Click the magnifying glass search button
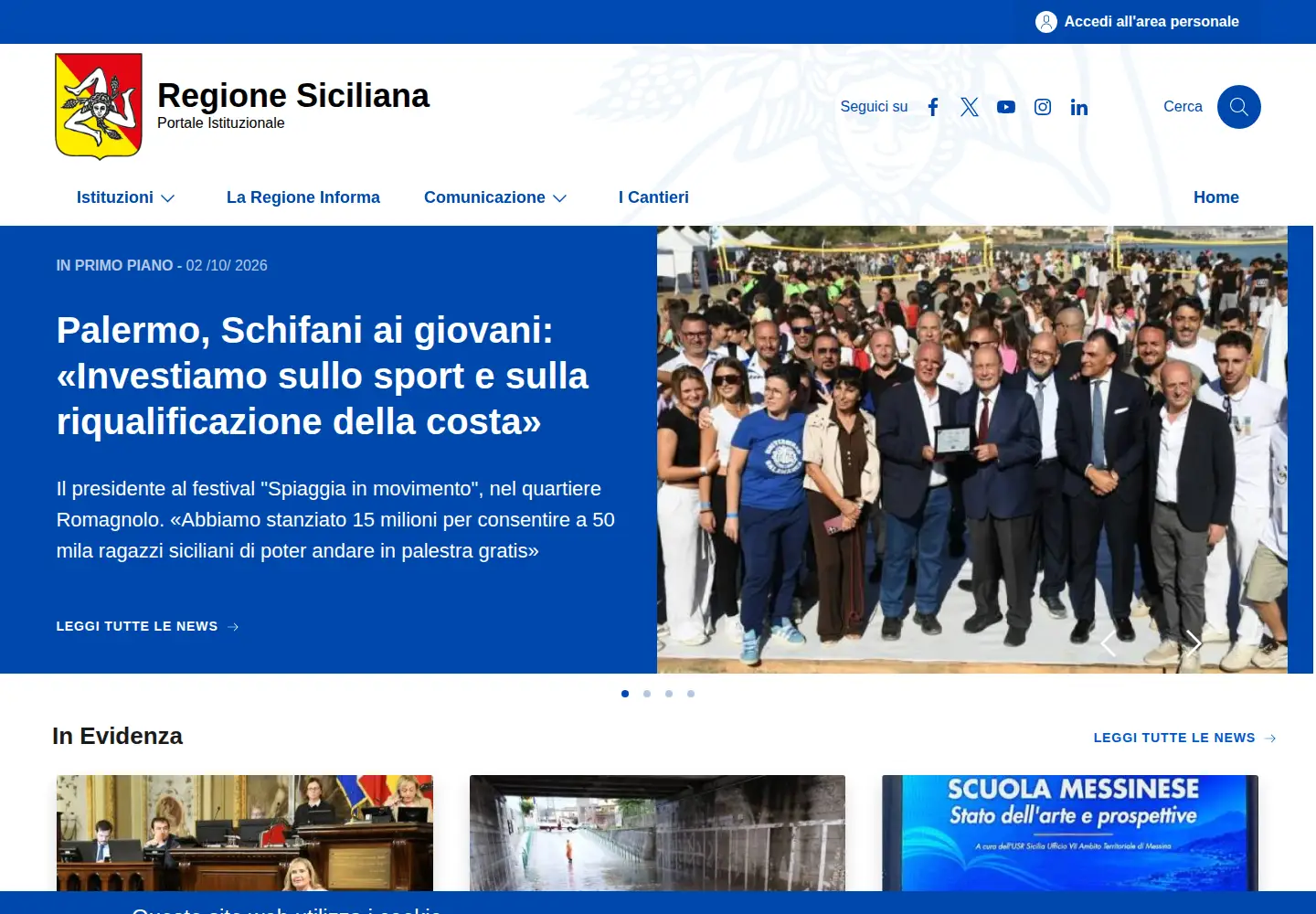Viewport: 1316px width, 914px height. pyautogui.click(x=1239, y=107)
